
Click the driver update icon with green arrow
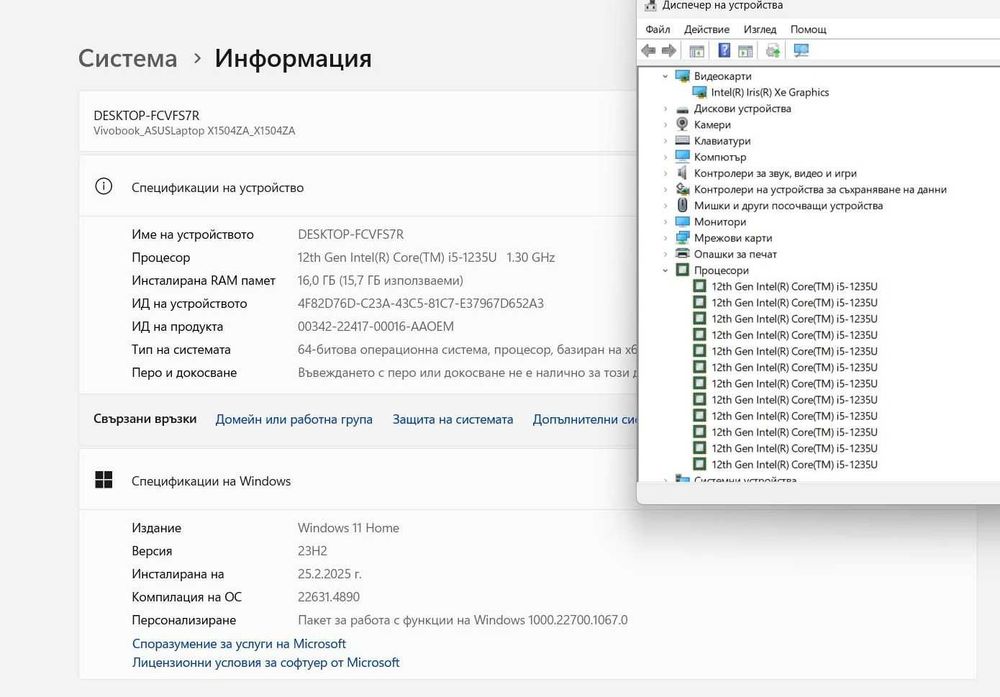773,50
